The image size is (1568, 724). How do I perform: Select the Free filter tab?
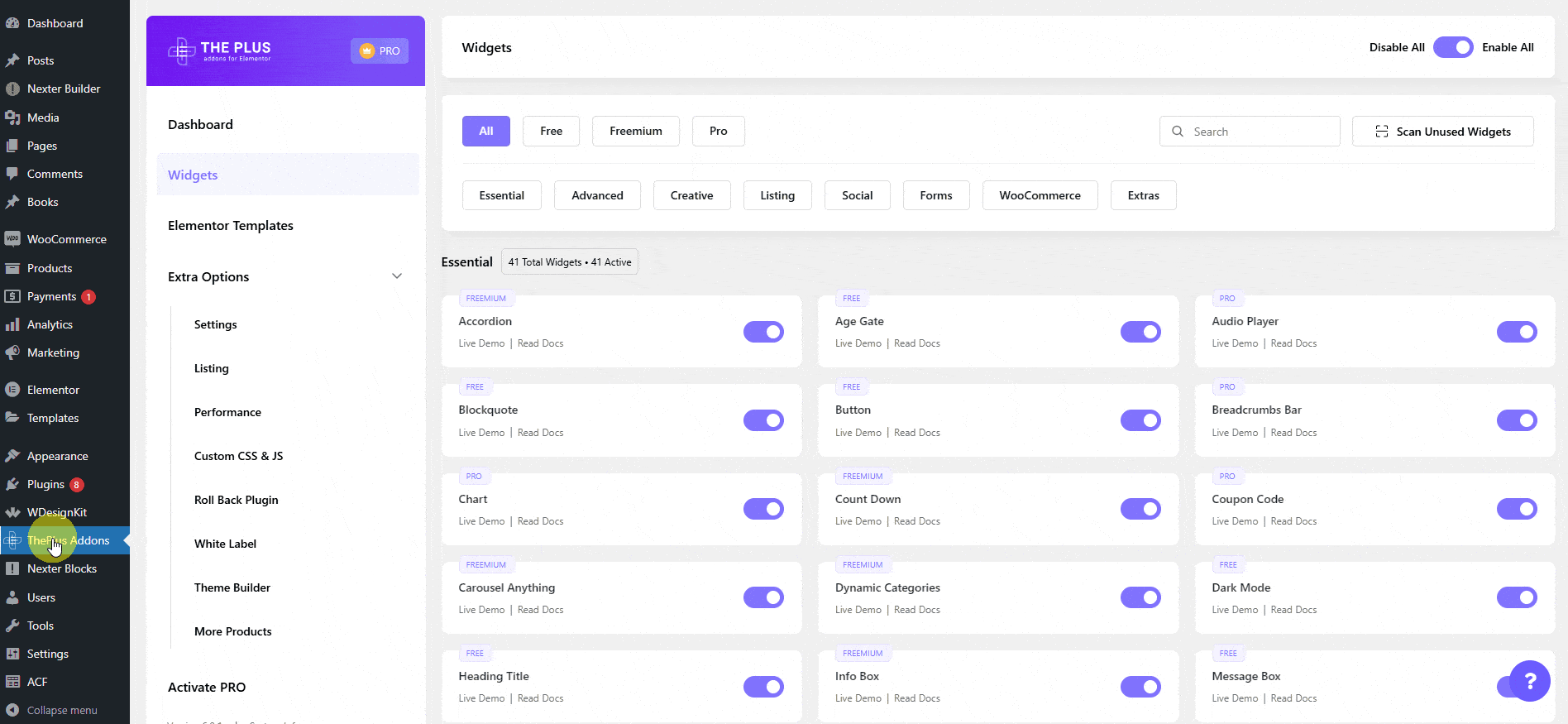pos(551,131)
